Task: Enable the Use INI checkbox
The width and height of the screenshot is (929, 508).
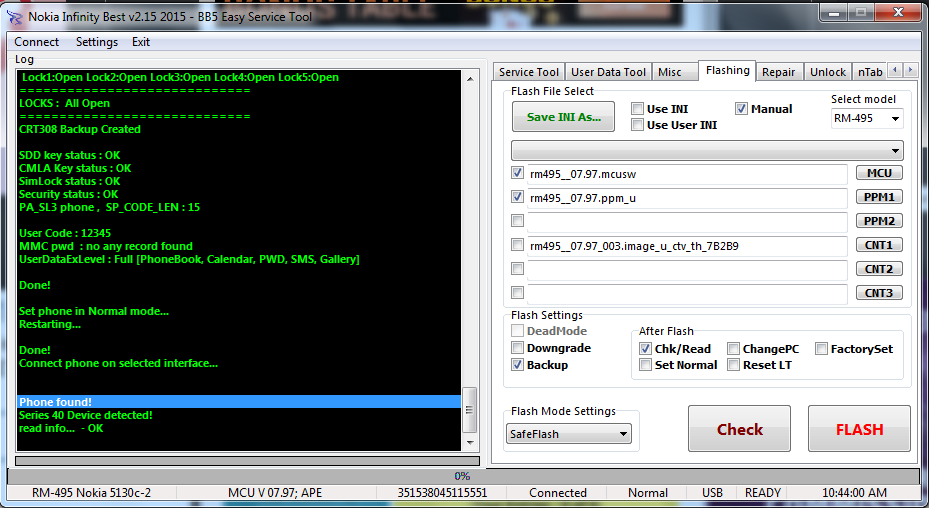Action: tap(638, 109)
